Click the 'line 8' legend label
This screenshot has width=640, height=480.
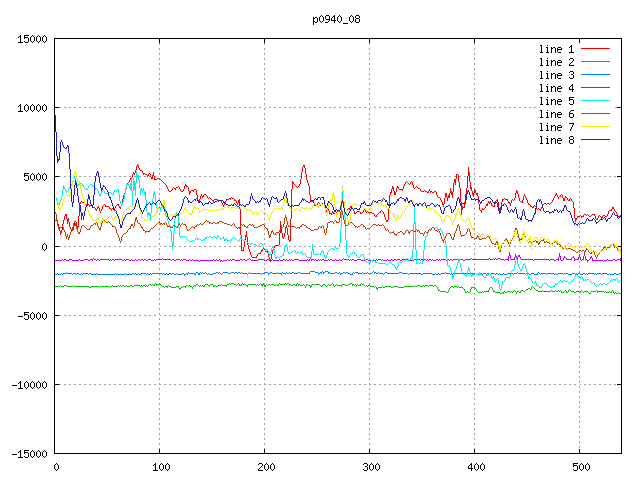(x=557, y=140)
